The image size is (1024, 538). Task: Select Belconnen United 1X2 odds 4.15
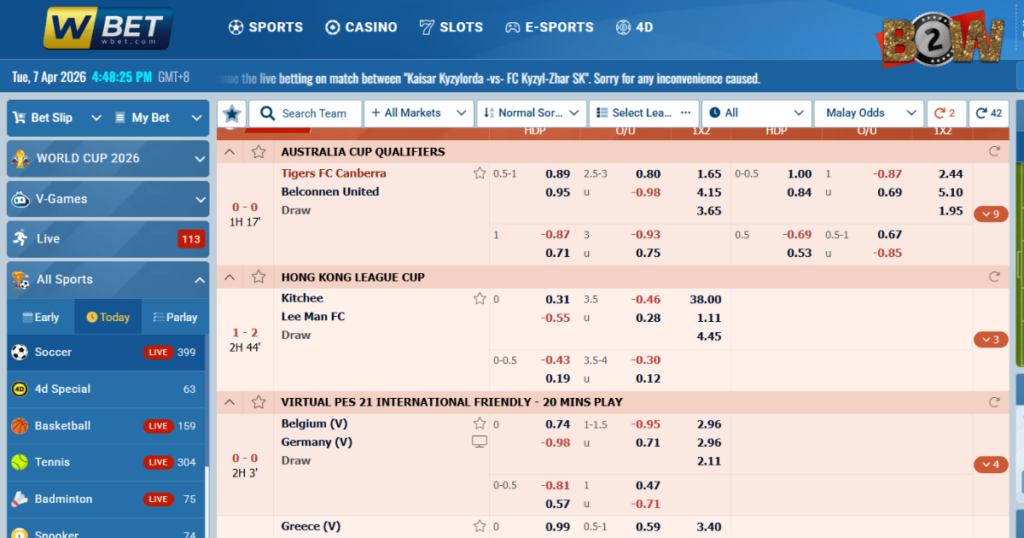coord(709,193)
